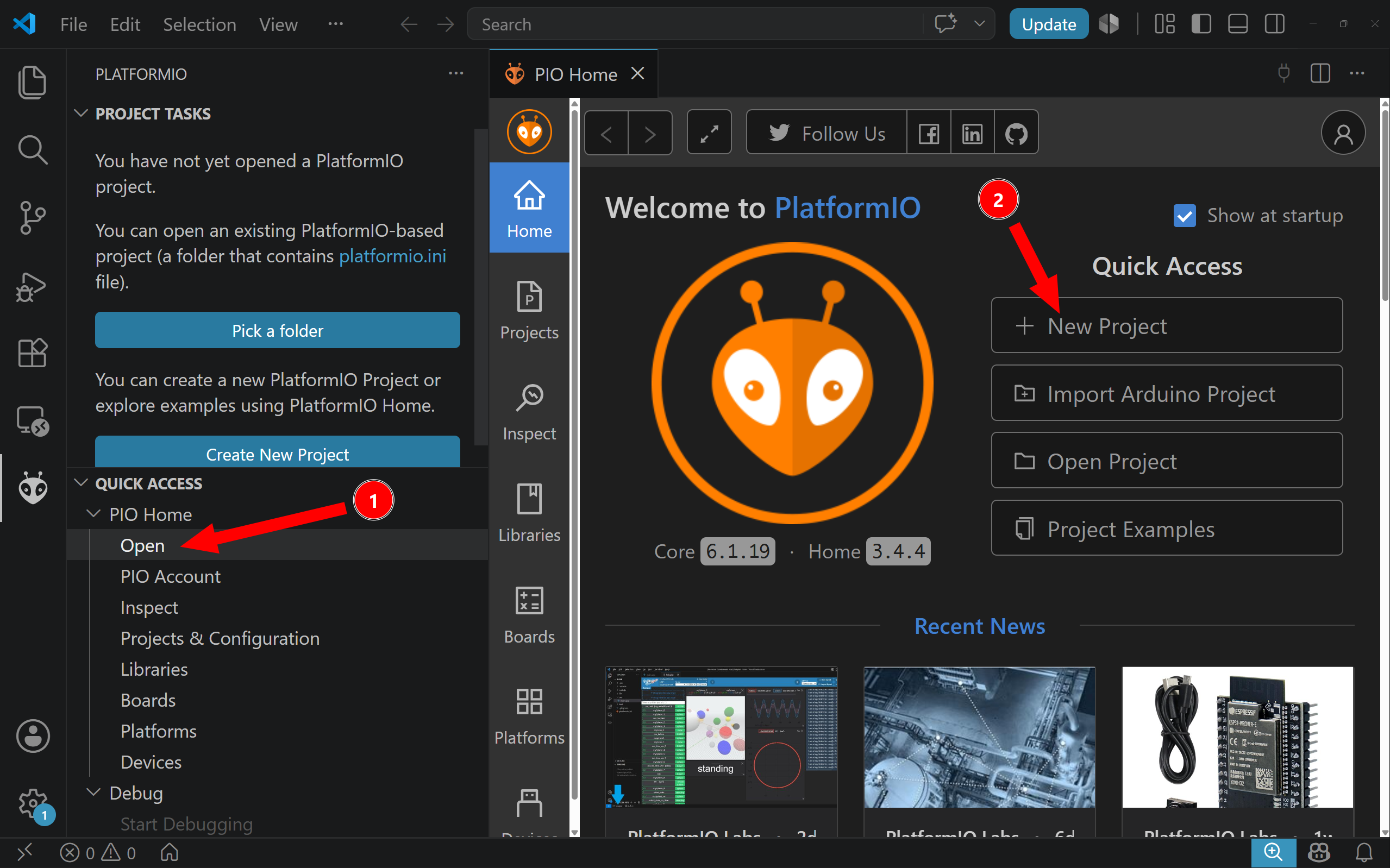Collapse the Debug tree node
1390x868 pixels.
click(93, 792)
